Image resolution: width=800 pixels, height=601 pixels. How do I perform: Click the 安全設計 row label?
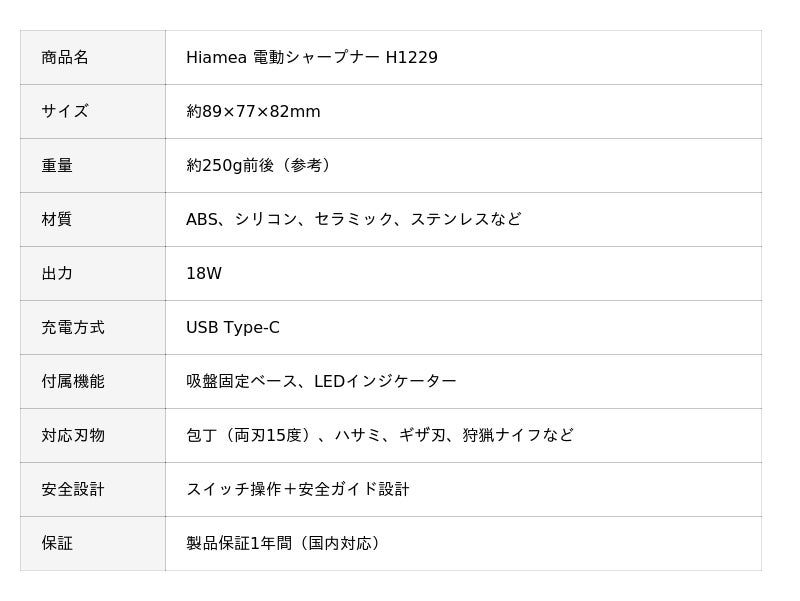73,489
